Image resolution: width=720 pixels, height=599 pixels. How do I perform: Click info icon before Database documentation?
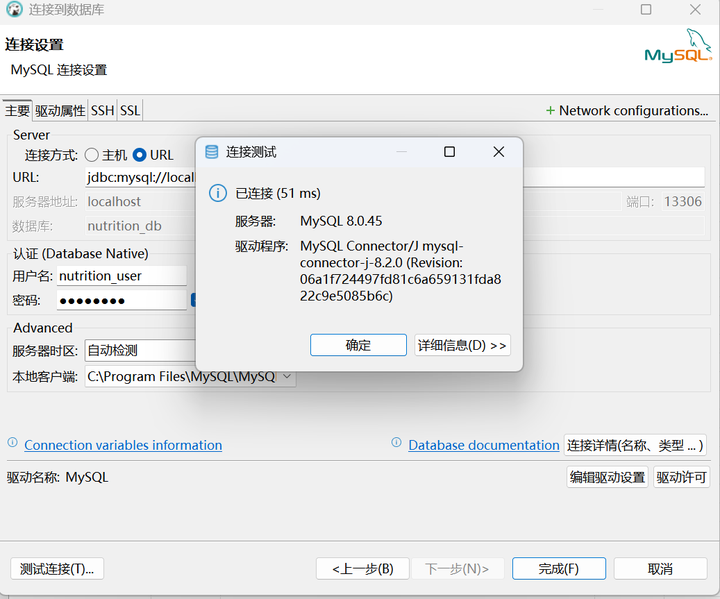coord(396,442)
